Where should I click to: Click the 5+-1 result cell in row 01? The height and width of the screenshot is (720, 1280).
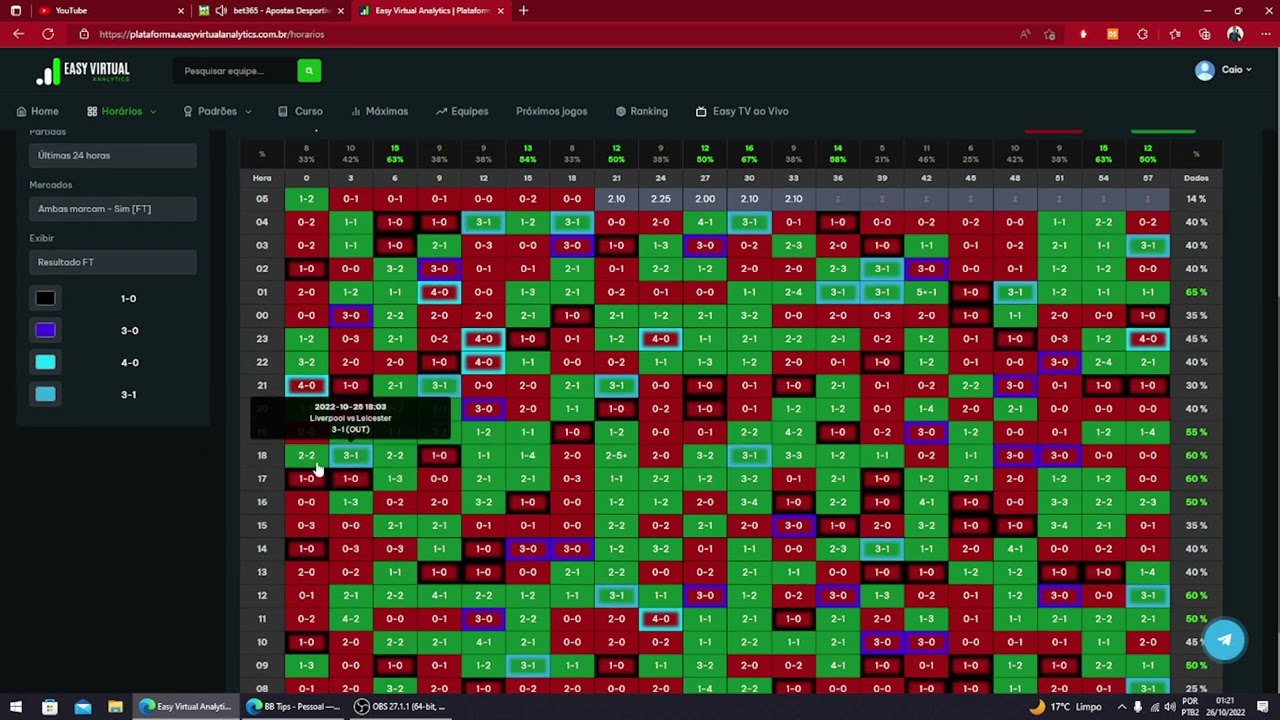926,292
